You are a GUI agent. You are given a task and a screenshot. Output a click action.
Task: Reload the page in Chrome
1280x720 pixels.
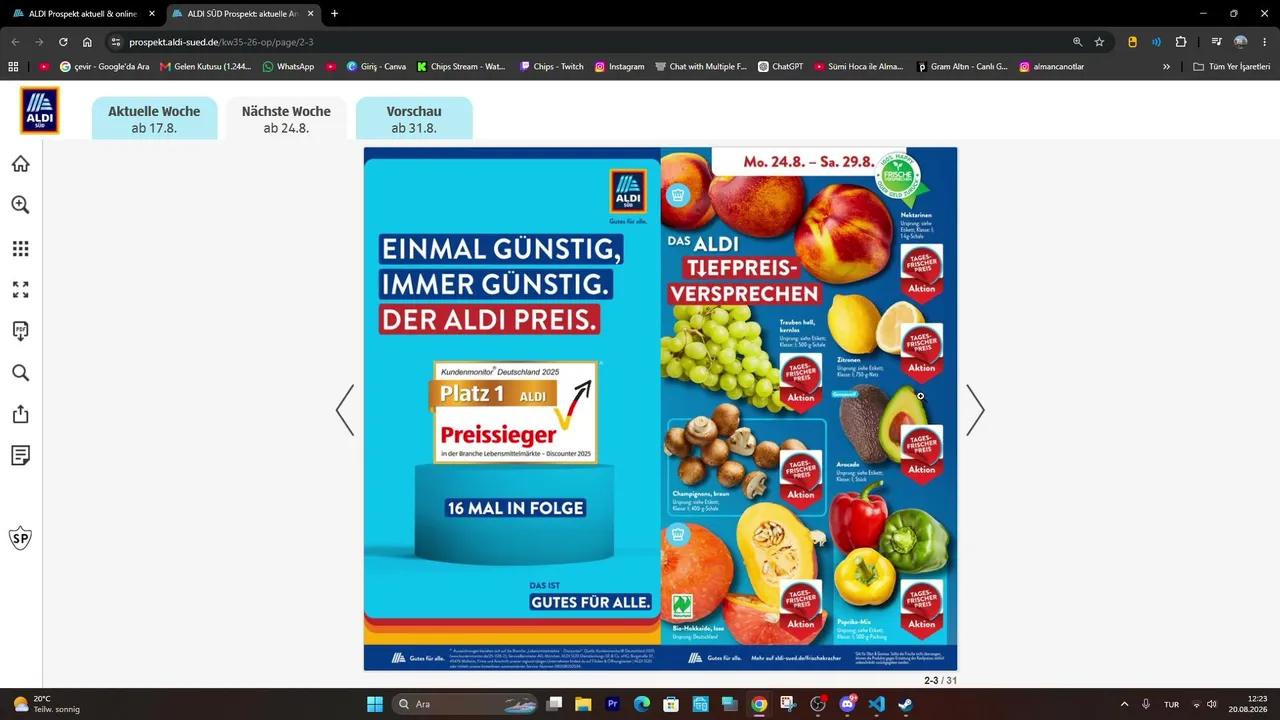63,42
